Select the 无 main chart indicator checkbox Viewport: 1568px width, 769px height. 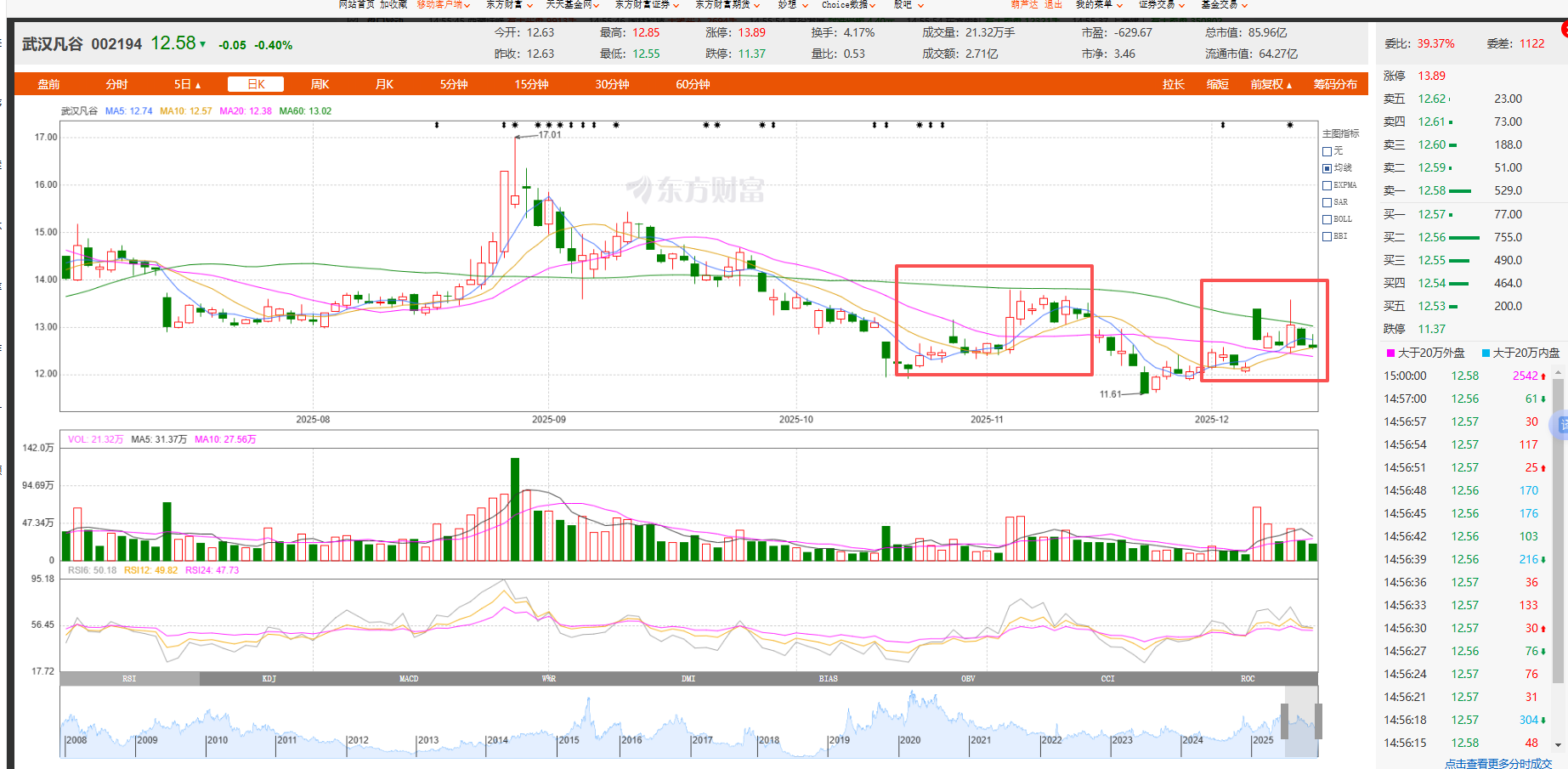[x=1327, y=151]
